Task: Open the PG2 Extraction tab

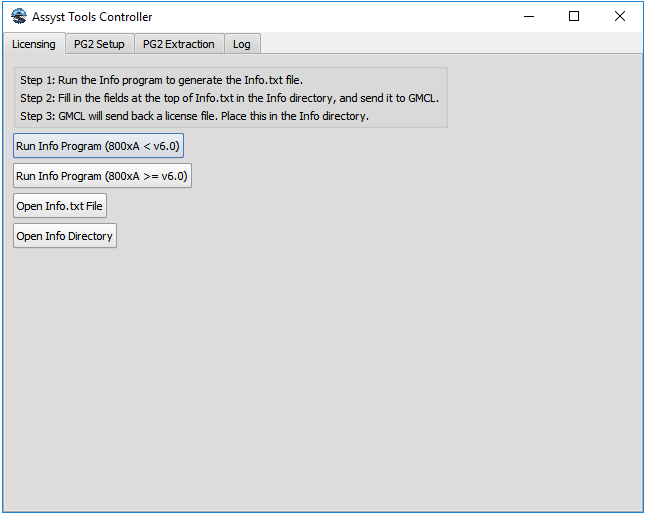Action: 178,44
